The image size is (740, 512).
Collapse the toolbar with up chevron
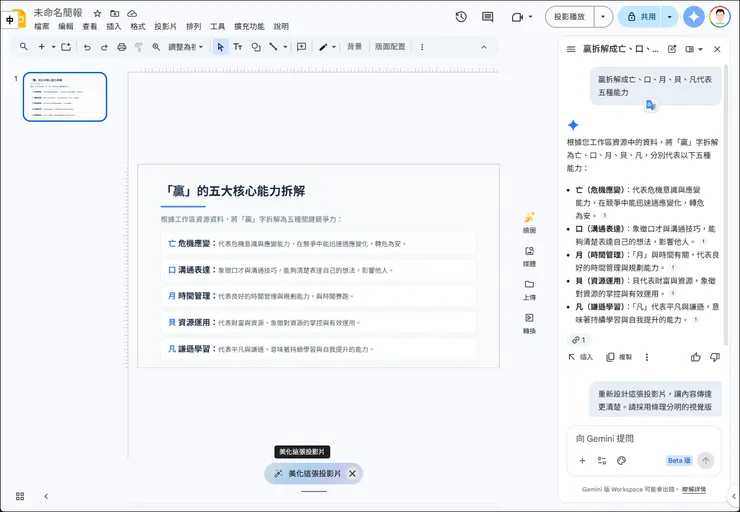tap(484, 47)
